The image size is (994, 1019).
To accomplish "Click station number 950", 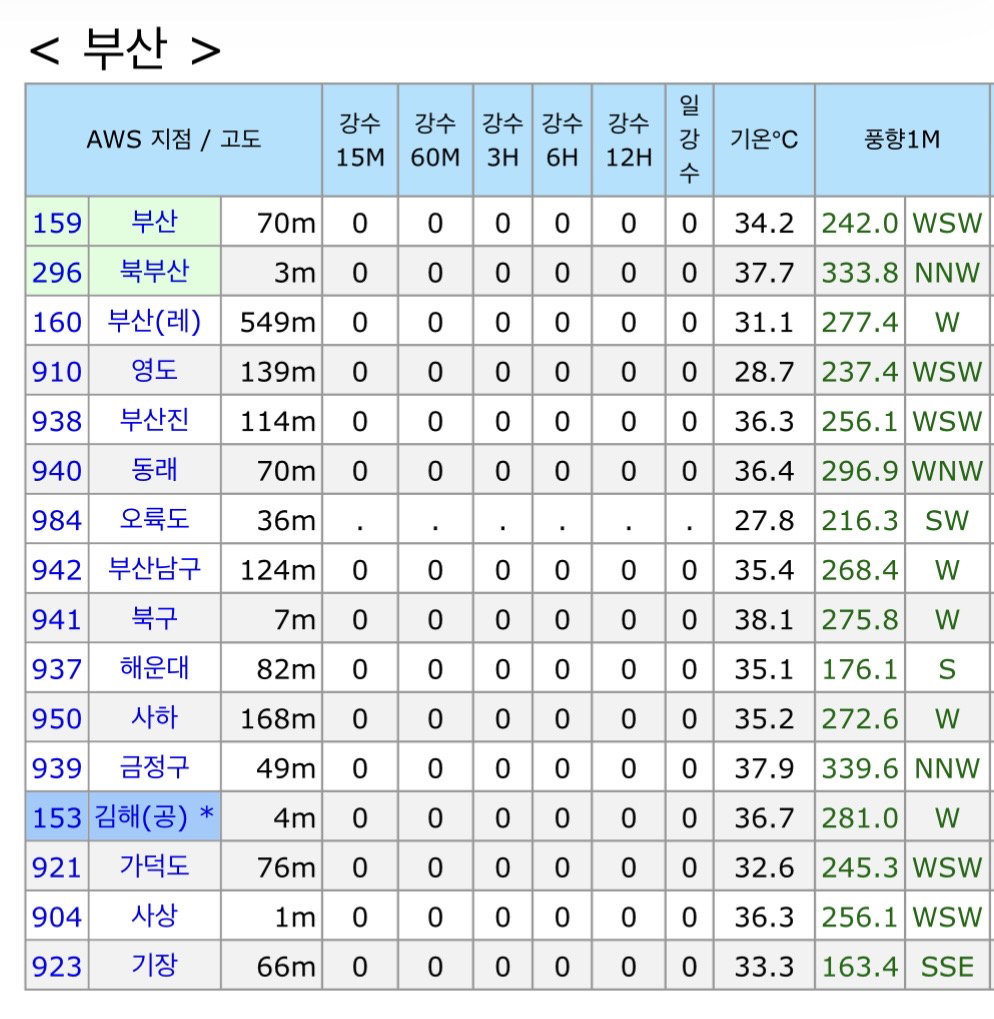I will click(57, 719).
